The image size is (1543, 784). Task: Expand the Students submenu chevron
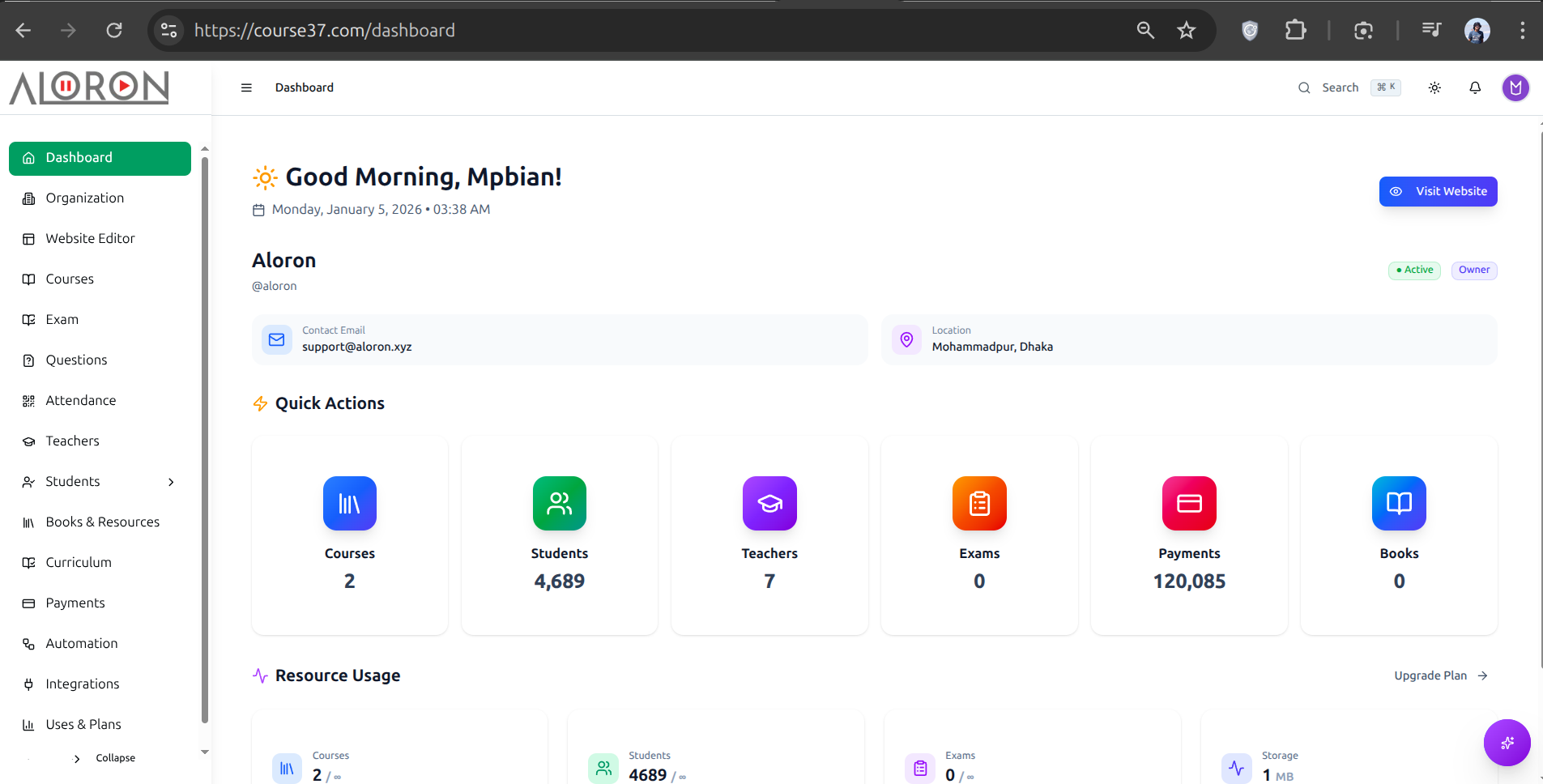tap(171, 482)
